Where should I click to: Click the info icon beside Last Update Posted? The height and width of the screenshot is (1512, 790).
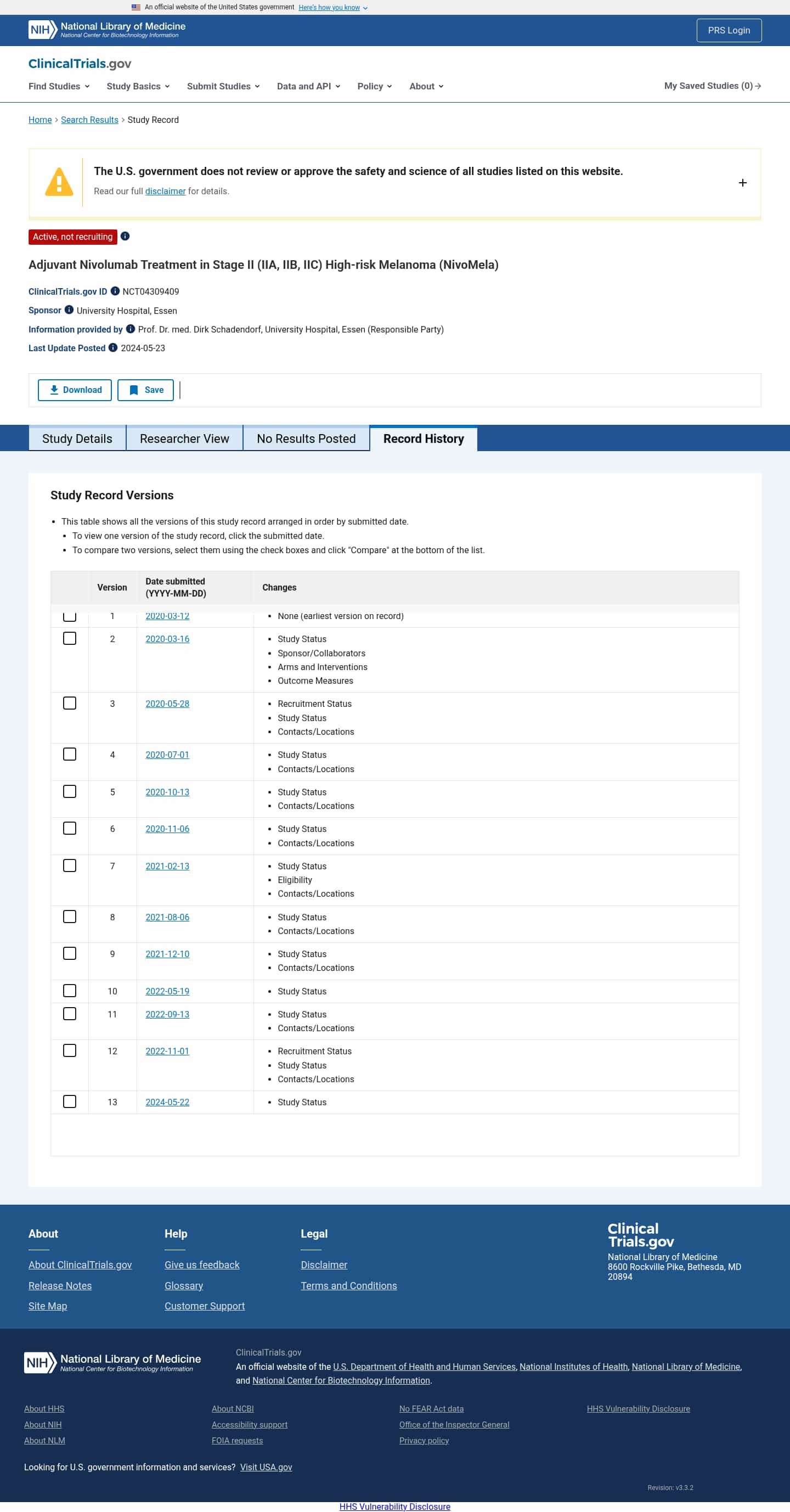pos(112,347)
